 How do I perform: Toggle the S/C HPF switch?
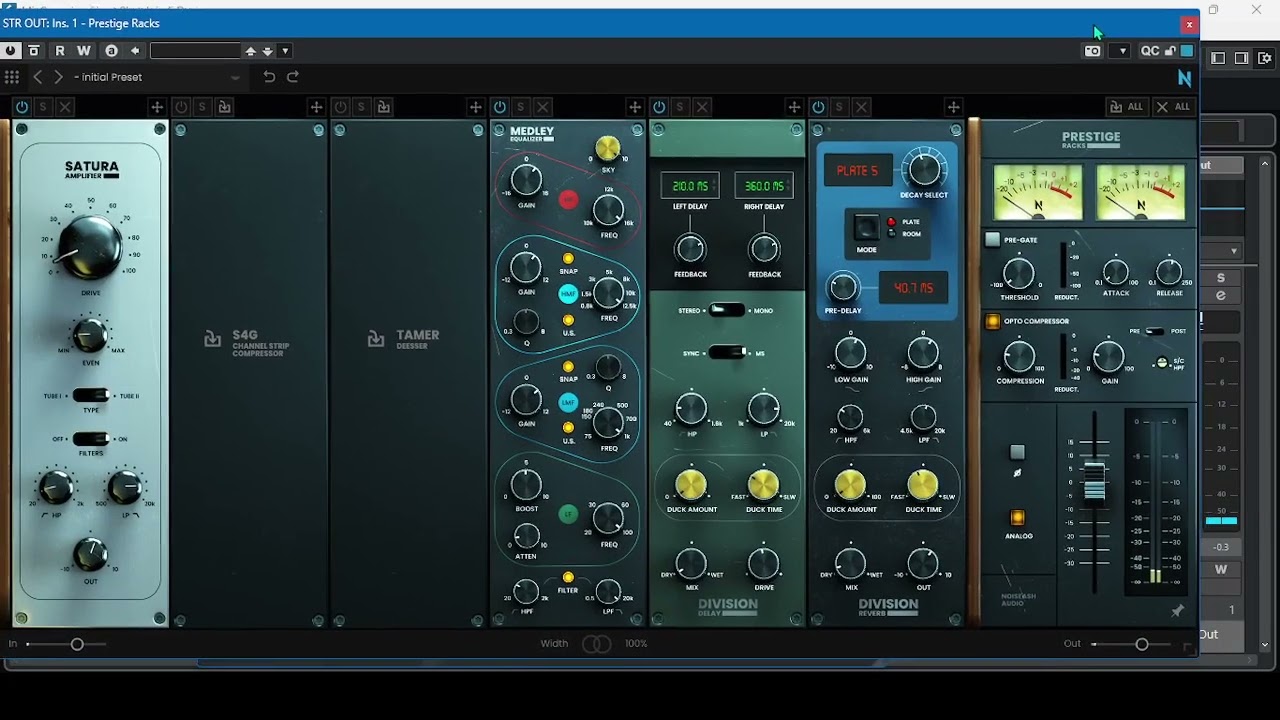tap(1162, 363)
